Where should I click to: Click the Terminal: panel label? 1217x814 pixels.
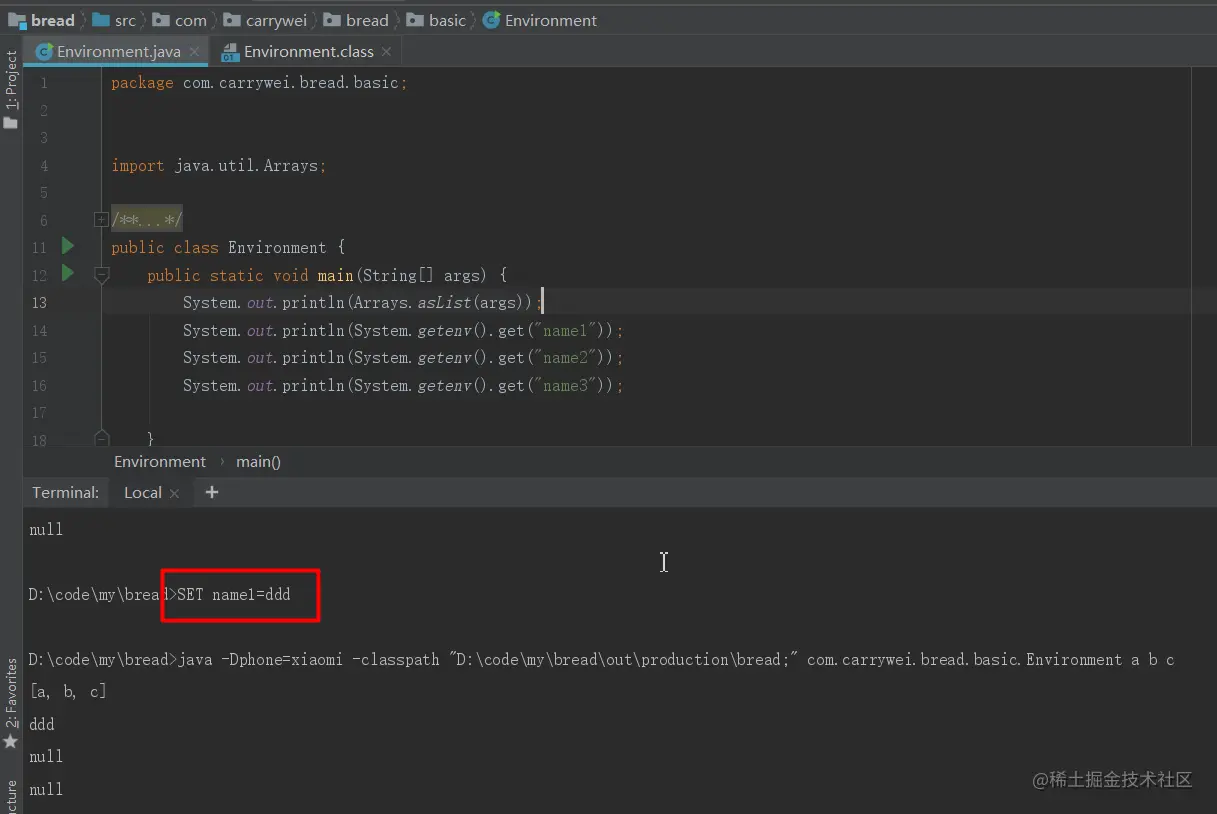(x=65, y=492)
